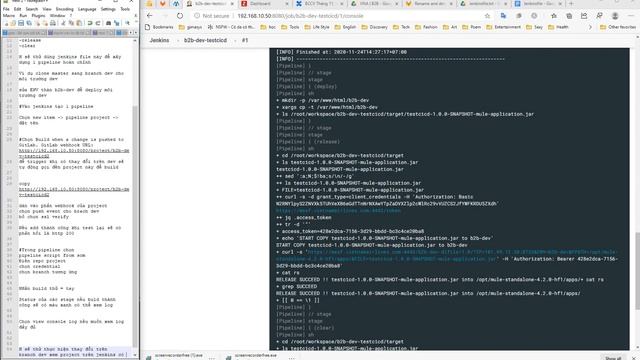640x360 pixels.
Task: Open the Encoding menu in Notepad++
Action: click(64, 9)
